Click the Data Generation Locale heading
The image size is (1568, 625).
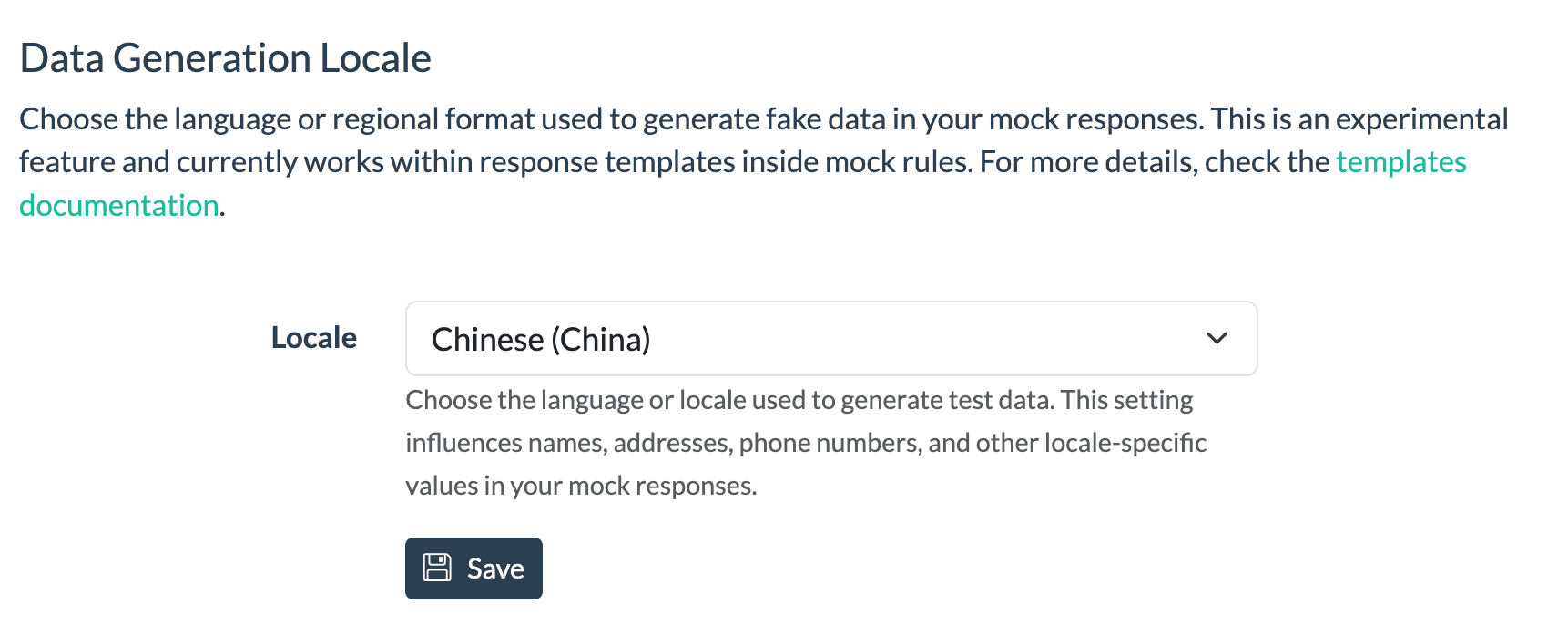pos(226,57)
